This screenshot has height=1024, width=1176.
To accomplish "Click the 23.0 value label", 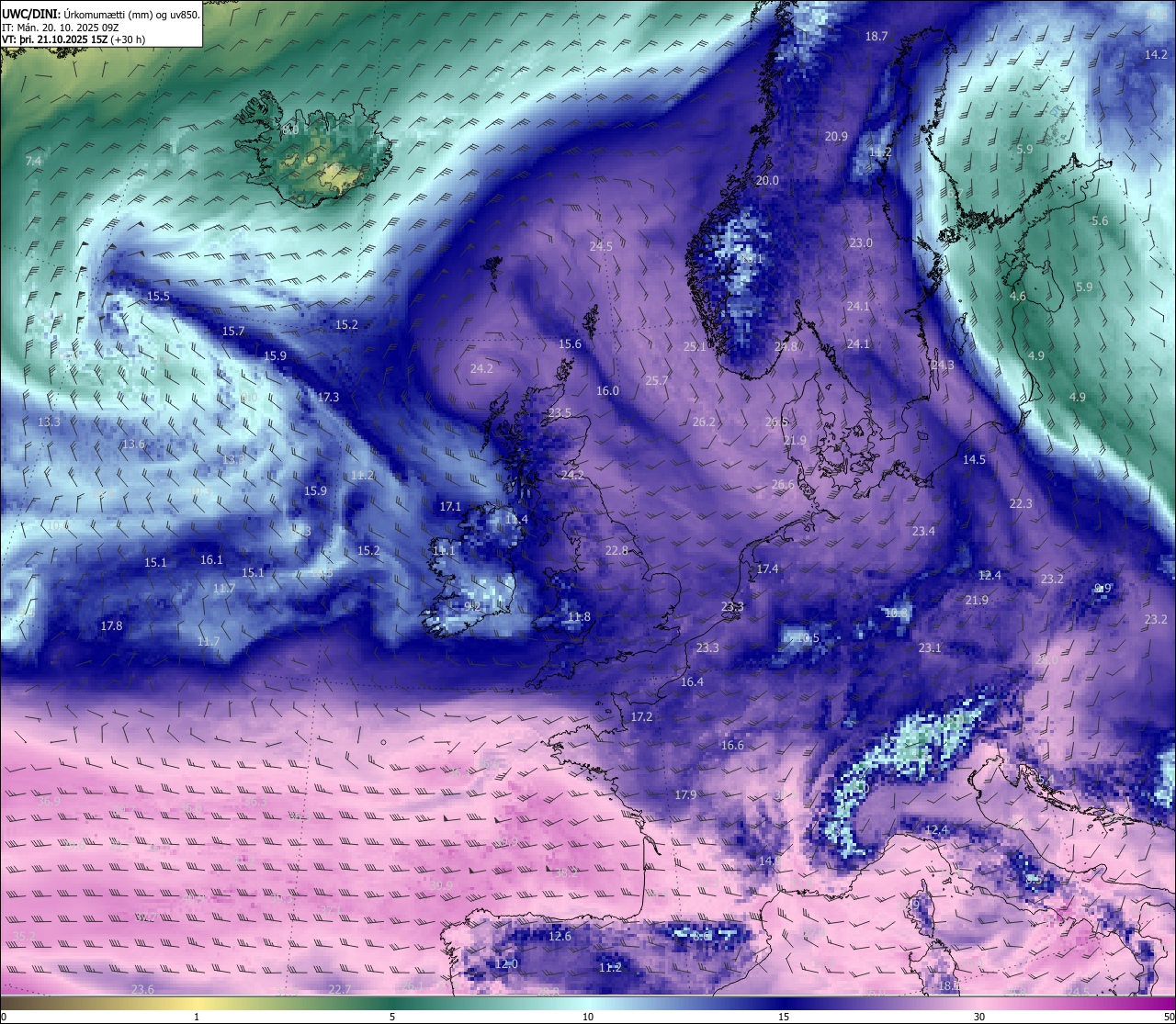I will click(861, 243).
